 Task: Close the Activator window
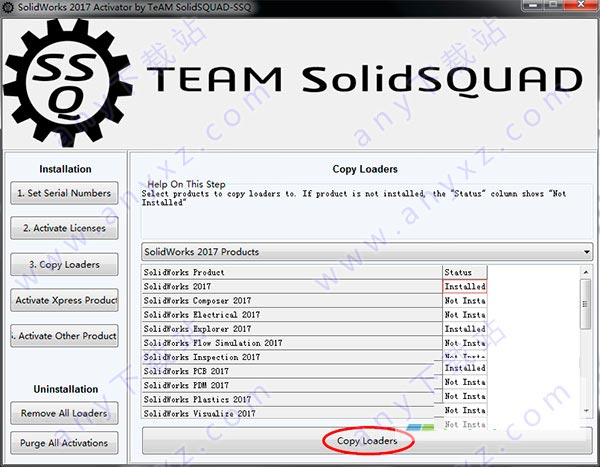(581, 5)
